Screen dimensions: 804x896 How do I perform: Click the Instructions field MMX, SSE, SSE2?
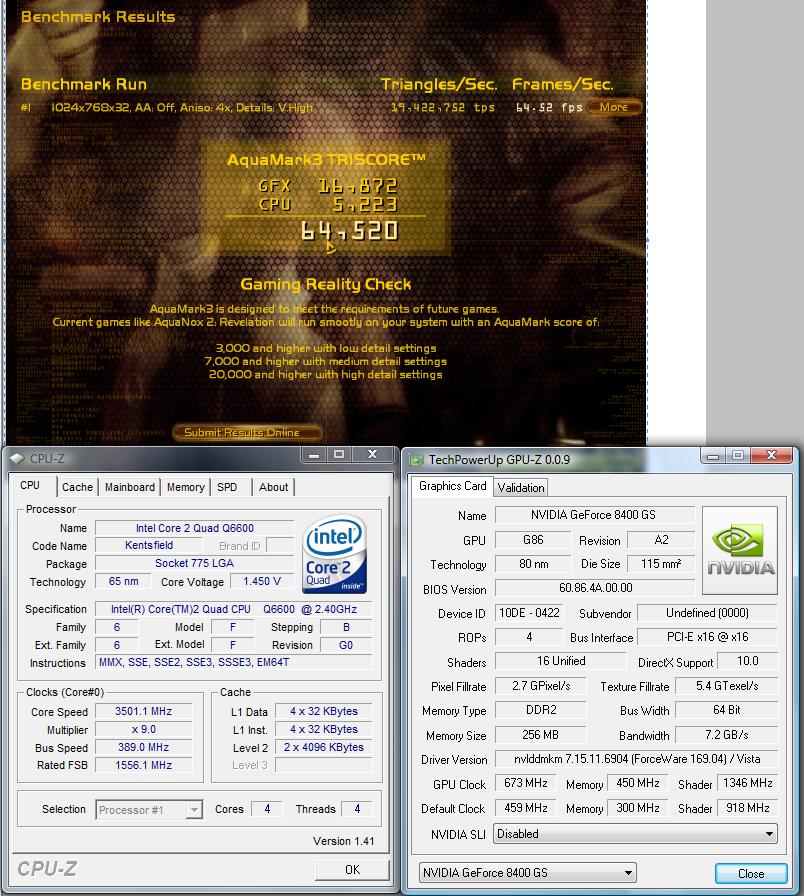[233, 662]
